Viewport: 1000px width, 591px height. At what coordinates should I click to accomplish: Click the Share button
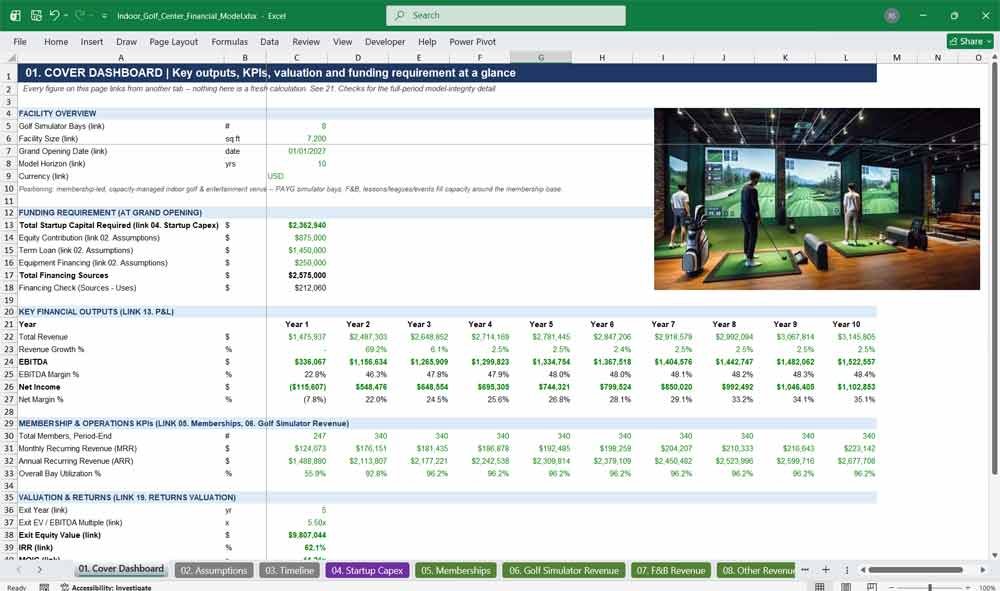point(970,41)
